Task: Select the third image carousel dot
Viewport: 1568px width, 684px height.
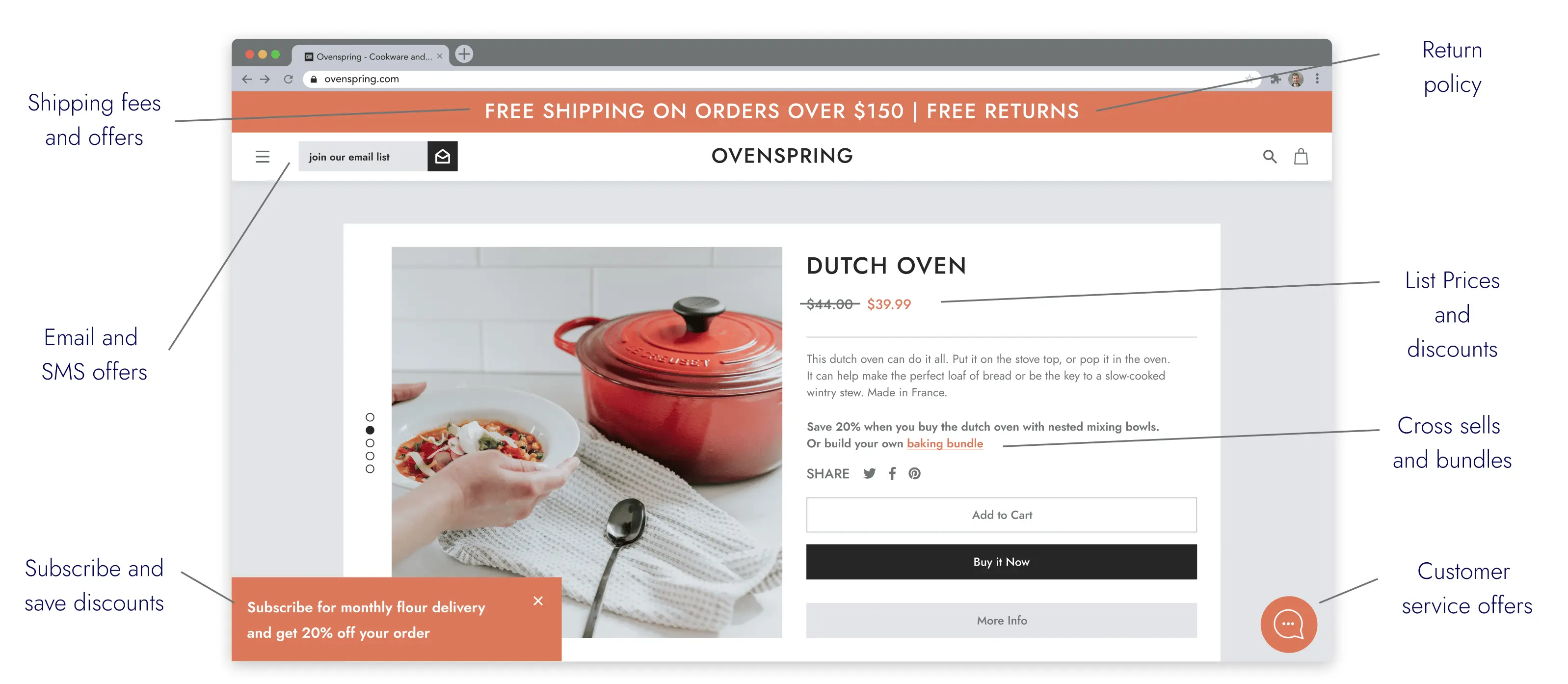Action: (x=370, y=443)
